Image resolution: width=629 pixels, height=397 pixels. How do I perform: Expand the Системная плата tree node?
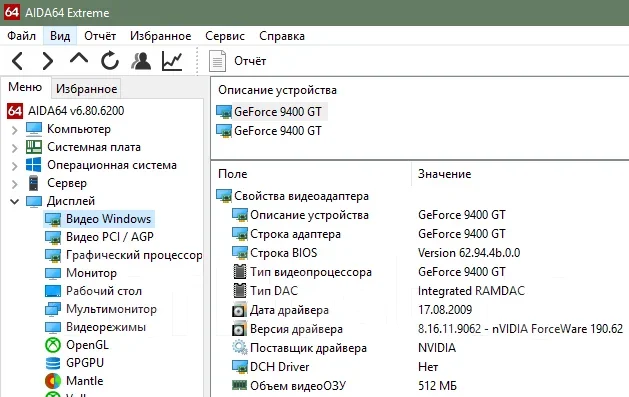tap(14, 148)
